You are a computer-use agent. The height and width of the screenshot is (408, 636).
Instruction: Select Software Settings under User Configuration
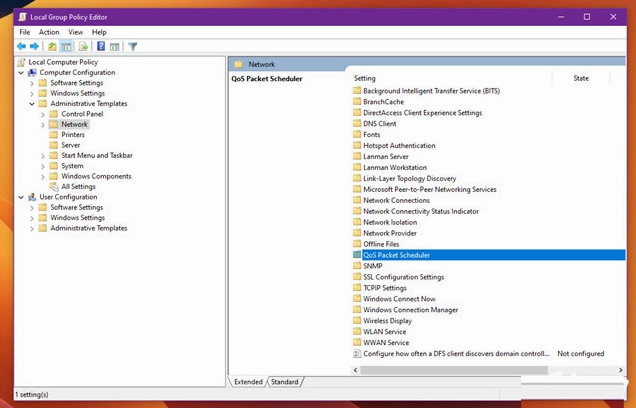pos(77,207)
